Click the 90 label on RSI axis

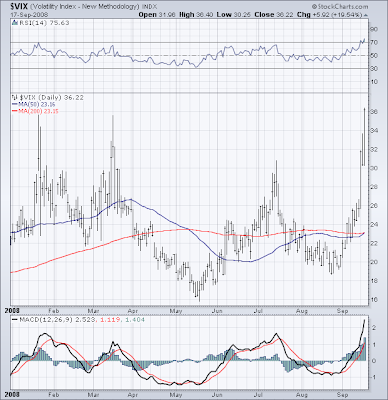click(x=374, y=29)
